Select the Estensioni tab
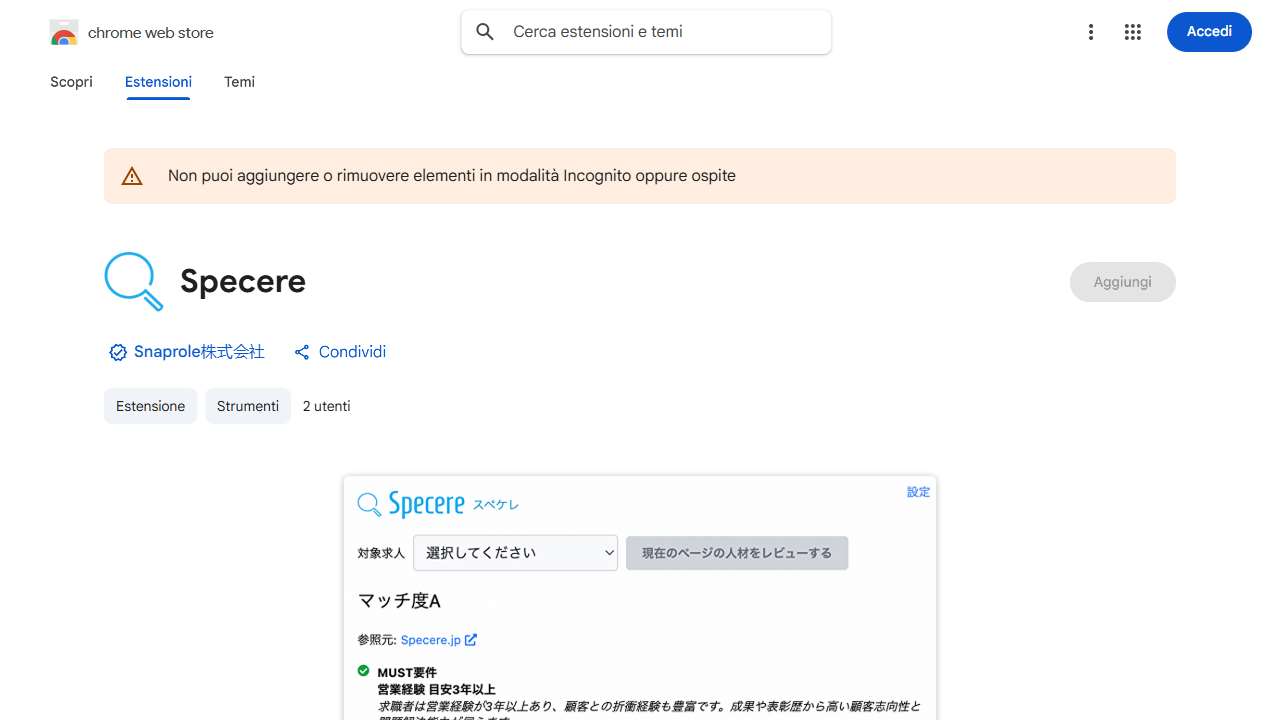This screenshot has width=1280, height=720. 158,82
